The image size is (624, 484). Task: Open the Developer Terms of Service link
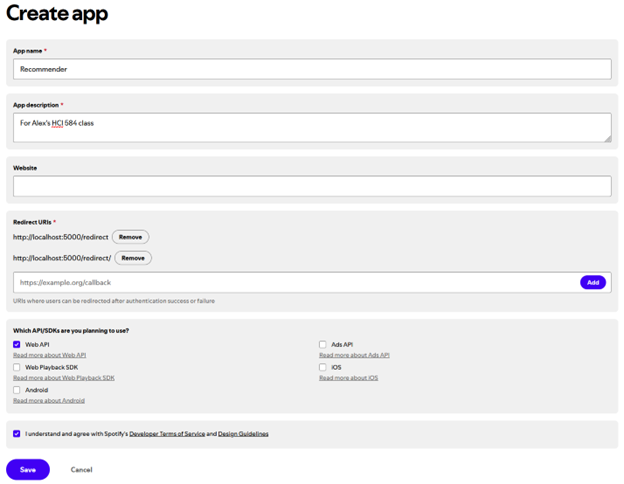pos(167,434)
